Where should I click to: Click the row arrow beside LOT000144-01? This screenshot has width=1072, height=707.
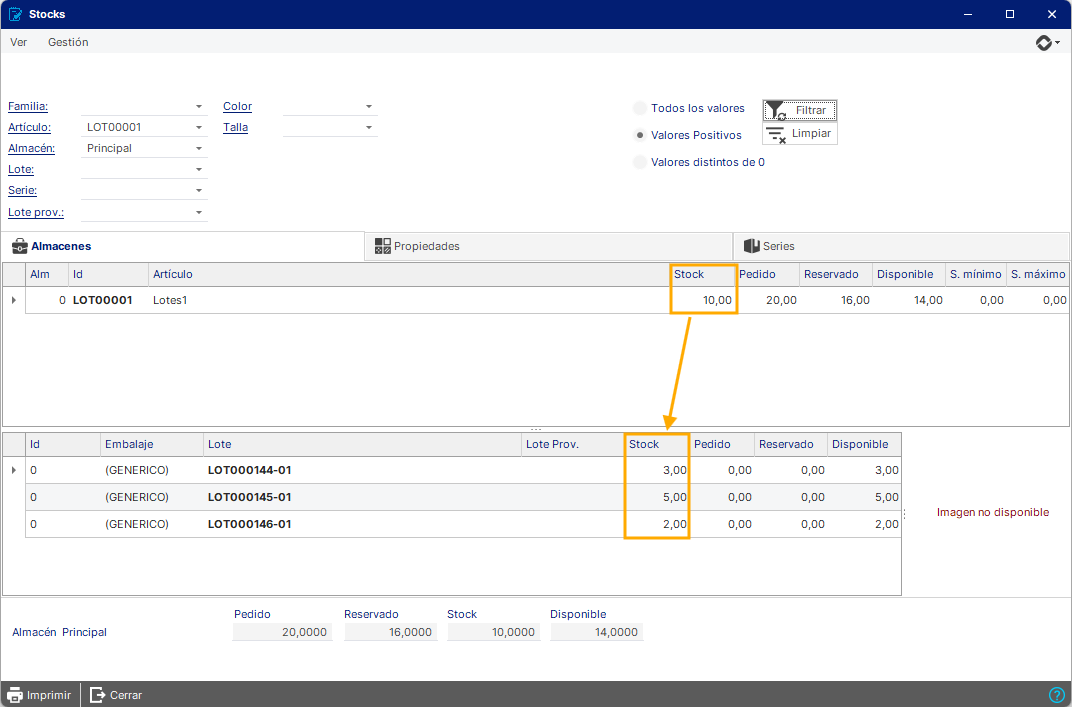14,470
